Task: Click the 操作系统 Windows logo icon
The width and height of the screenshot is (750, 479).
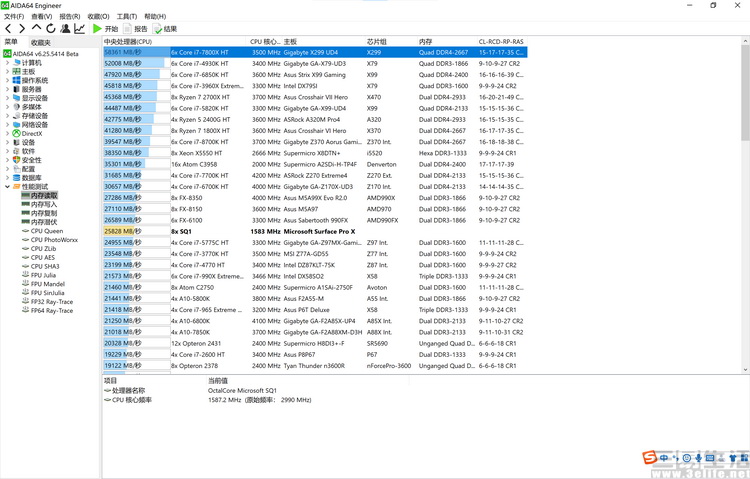Action: point(17,80)
